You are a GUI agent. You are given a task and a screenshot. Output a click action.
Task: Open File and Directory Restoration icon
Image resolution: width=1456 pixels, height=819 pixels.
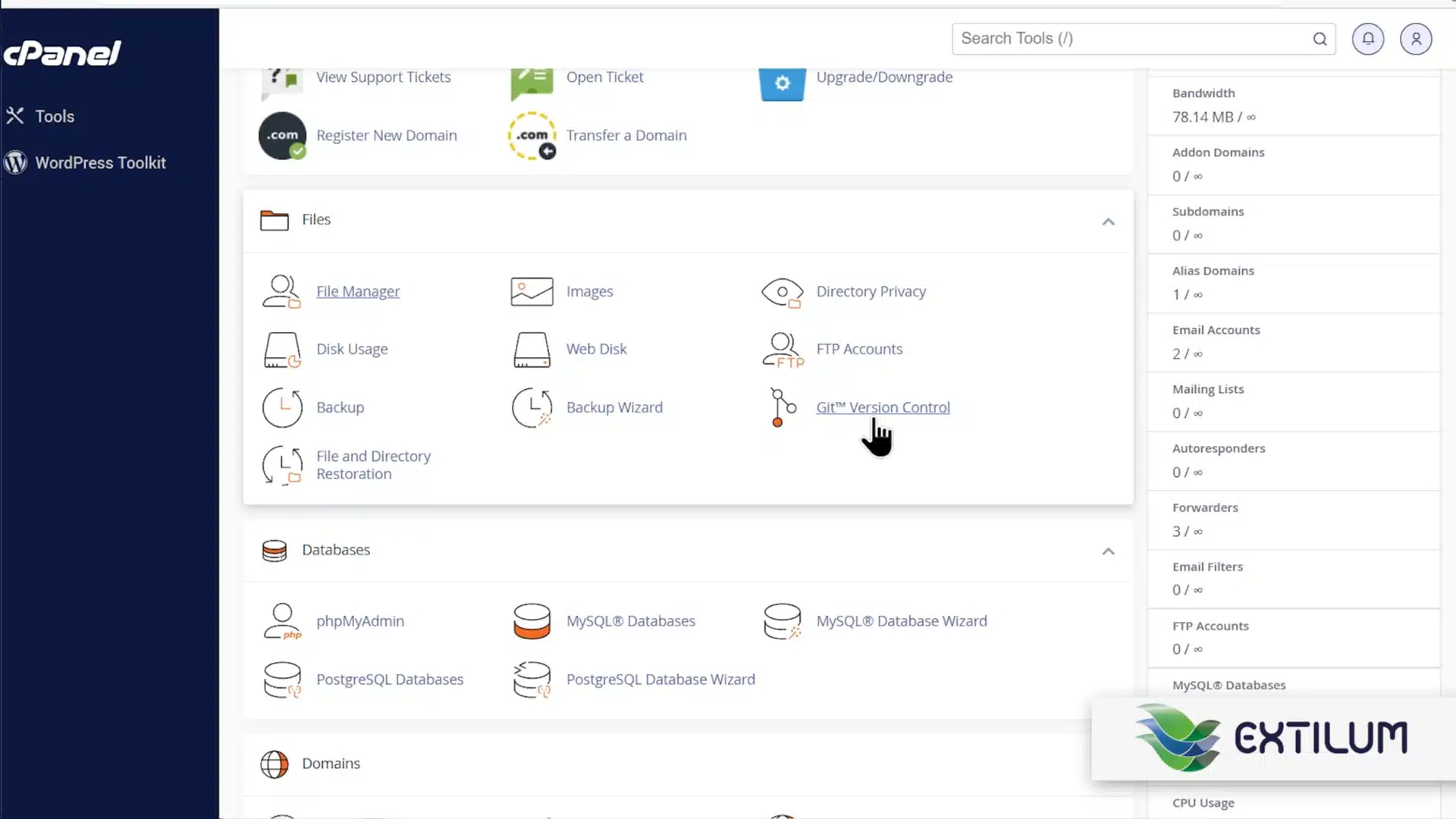click(x=282, y=465)
